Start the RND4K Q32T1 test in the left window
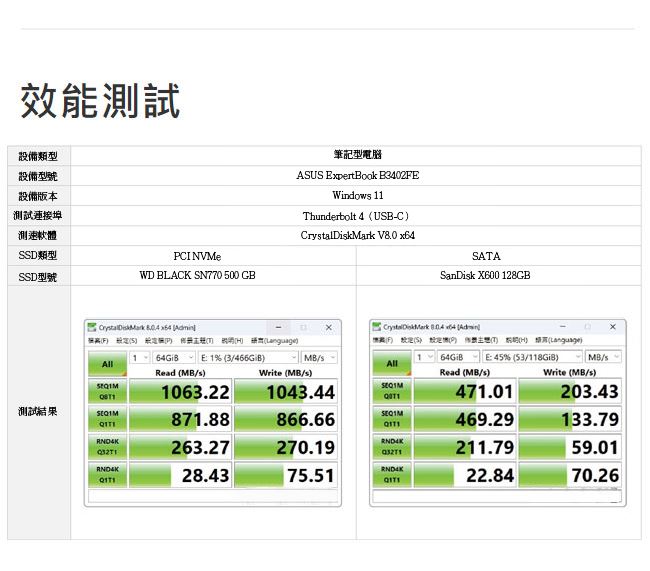This screenshot has height=571, width=650. 108,447
